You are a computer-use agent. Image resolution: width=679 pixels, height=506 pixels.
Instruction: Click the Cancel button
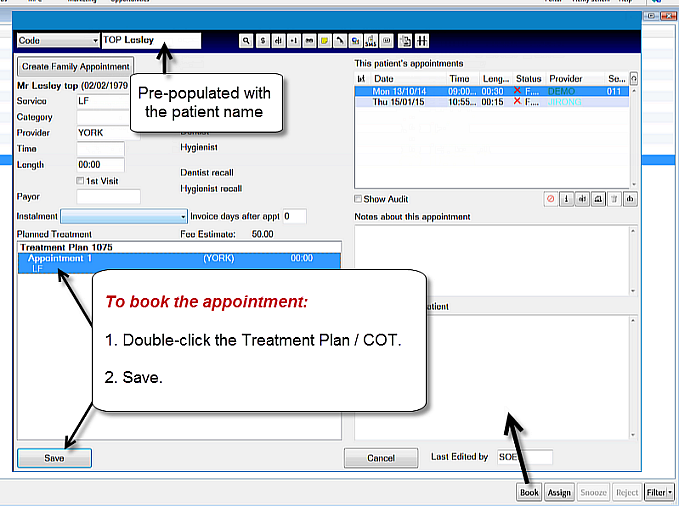coord(381,458)
